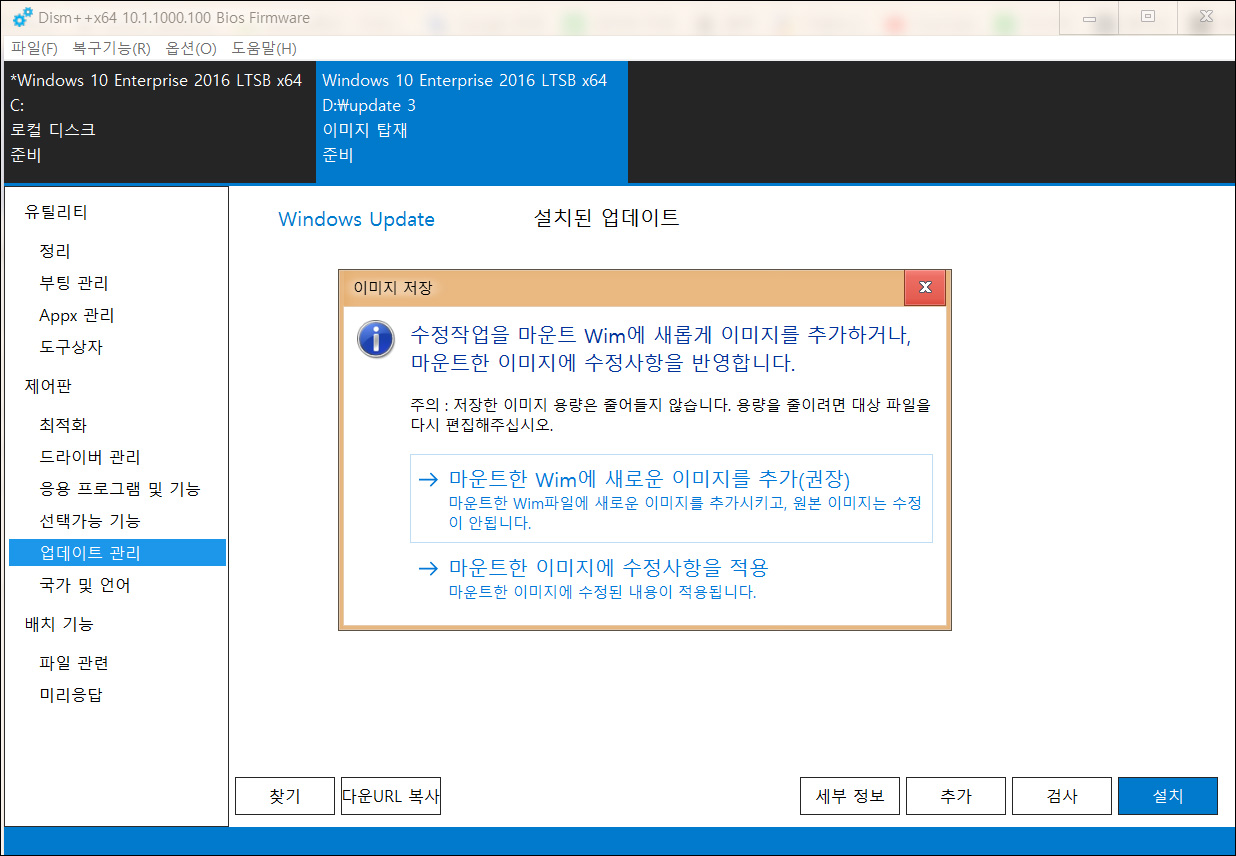The image size is (1236, 856).
Task: Select the D:\update 3 mounted image tile
Action: pos(472,121)
